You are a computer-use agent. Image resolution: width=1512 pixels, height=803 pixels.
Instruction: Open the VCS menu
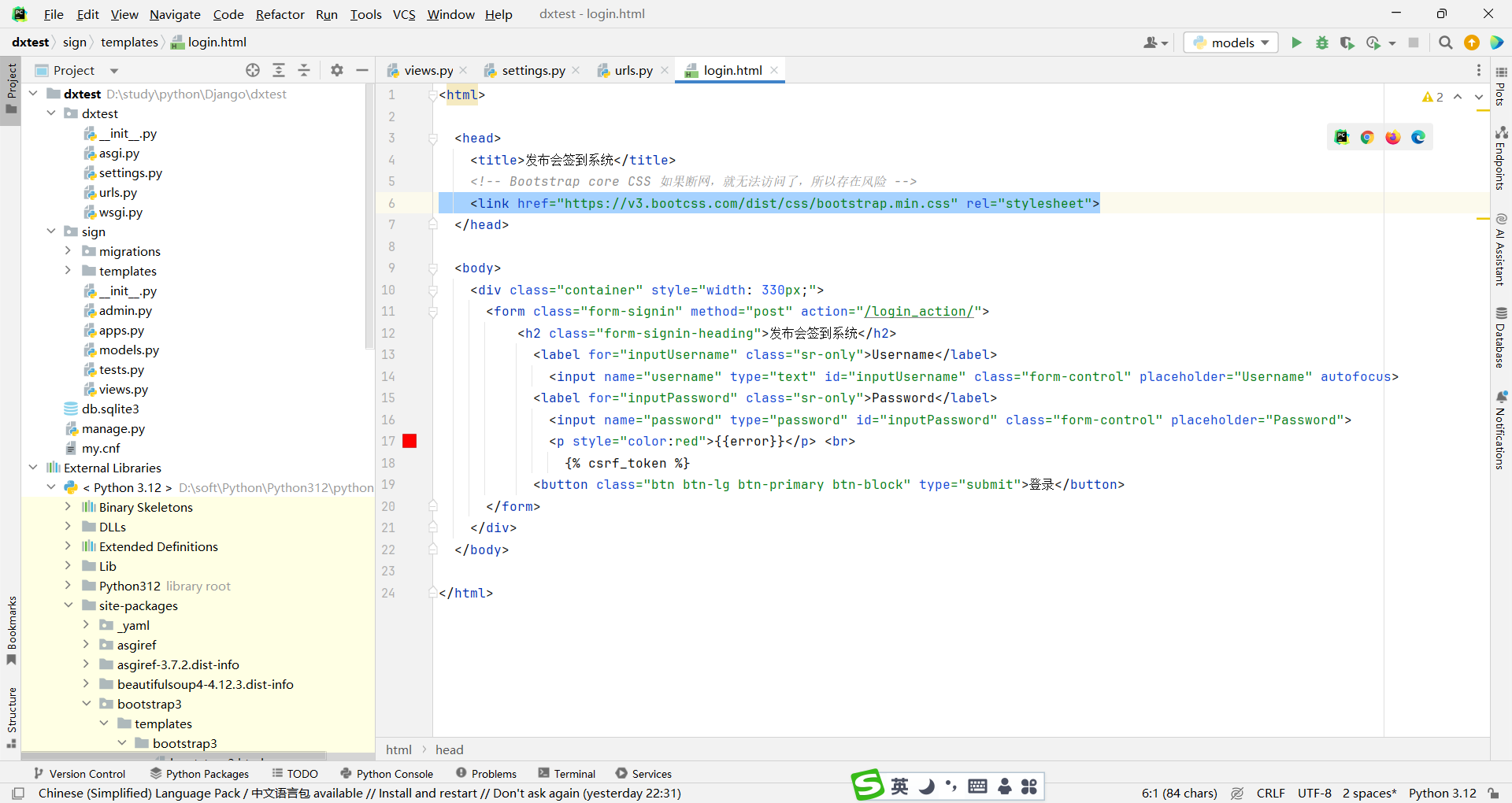pos(404,14)
